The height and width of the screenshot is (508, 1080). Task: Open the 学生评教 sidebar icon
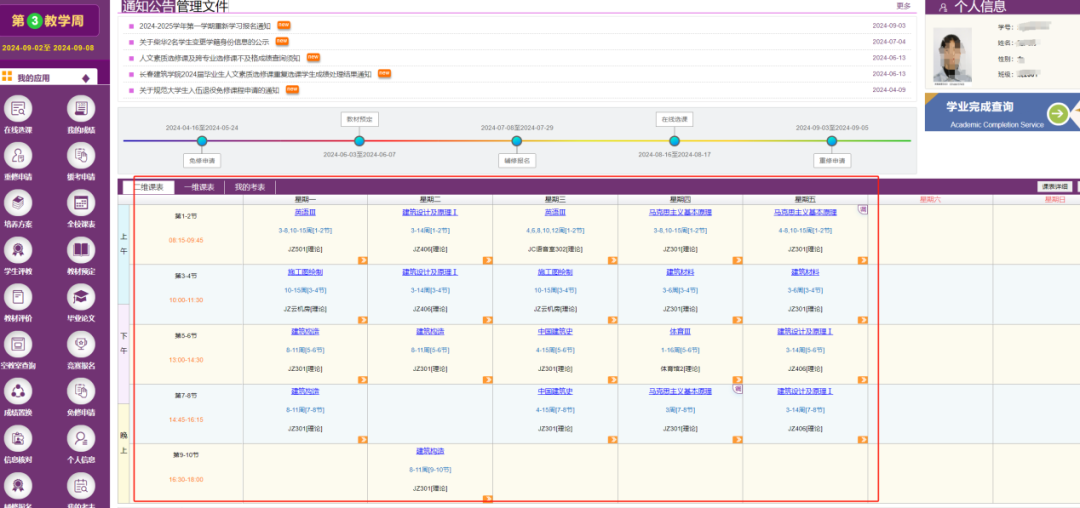[18, 250]
